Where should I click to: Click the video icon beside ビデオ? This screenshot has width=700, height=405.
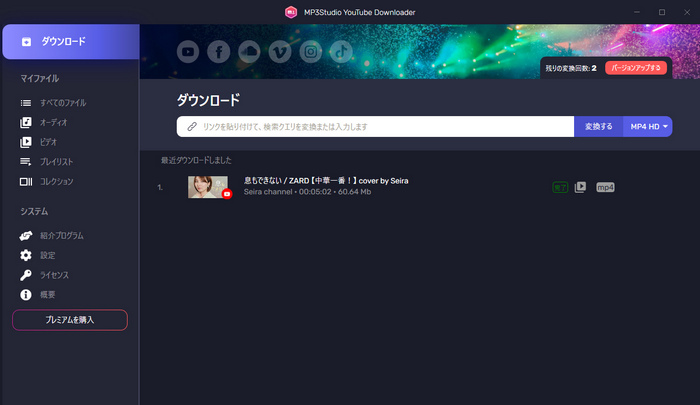26,142
